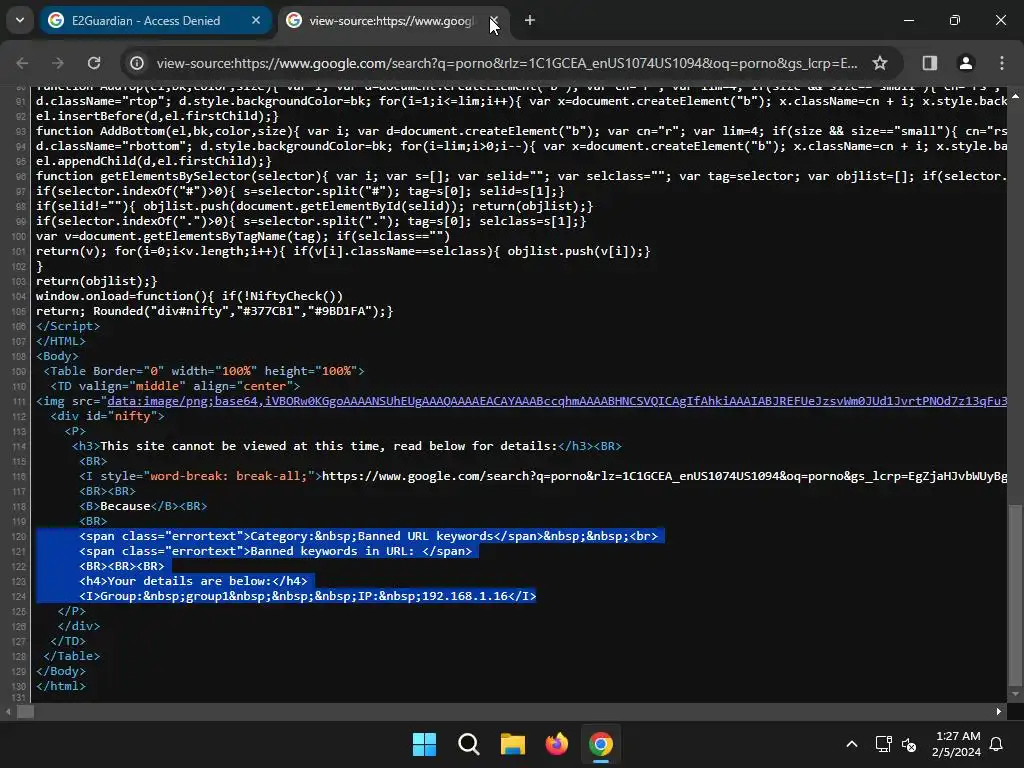1024x768 pixels.
Task: Click the horizontal scrollbar thumb
Action: tap(25, 712)
